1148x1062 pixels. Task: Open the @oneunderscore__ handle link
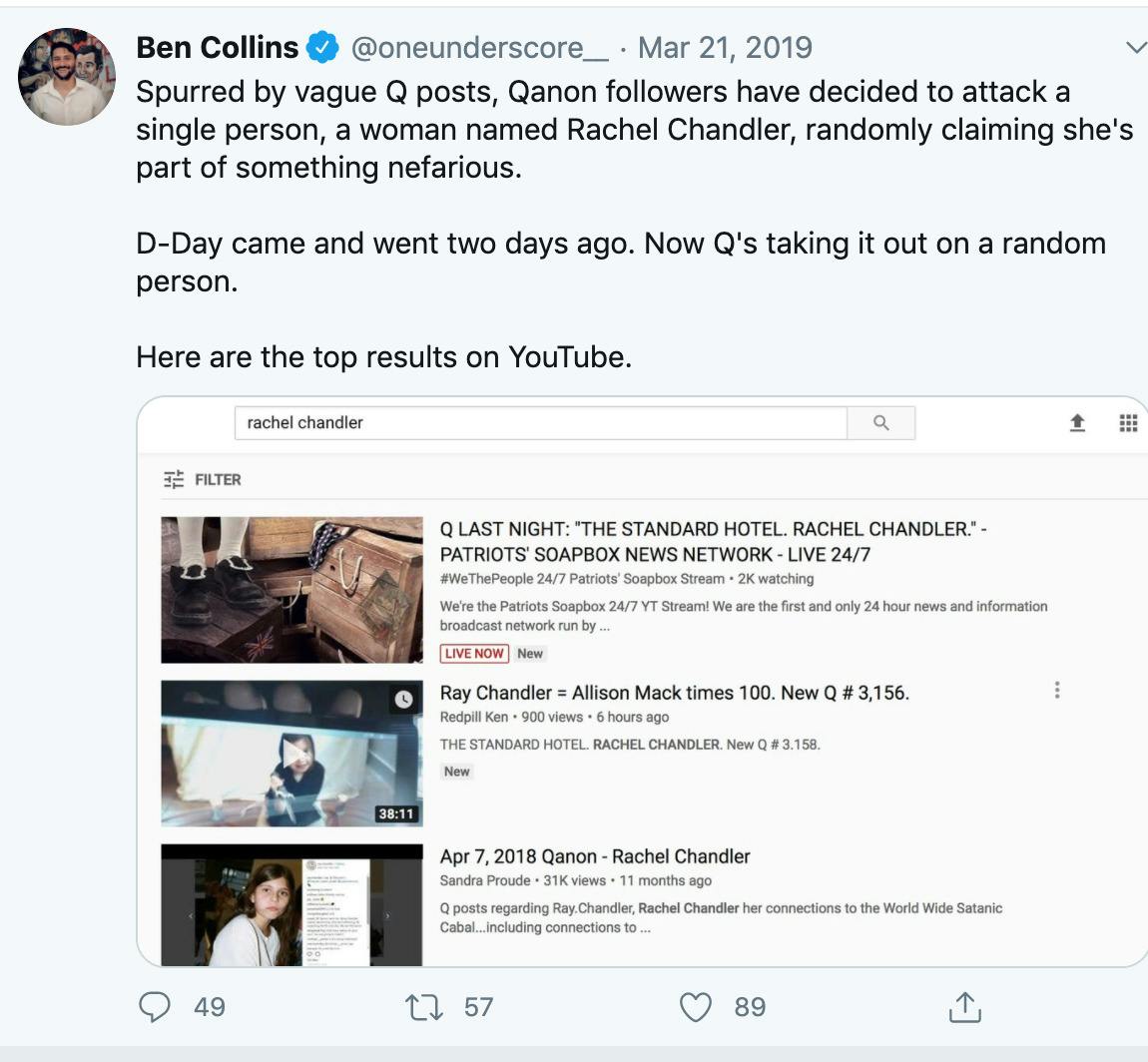(x=479, y=48)
